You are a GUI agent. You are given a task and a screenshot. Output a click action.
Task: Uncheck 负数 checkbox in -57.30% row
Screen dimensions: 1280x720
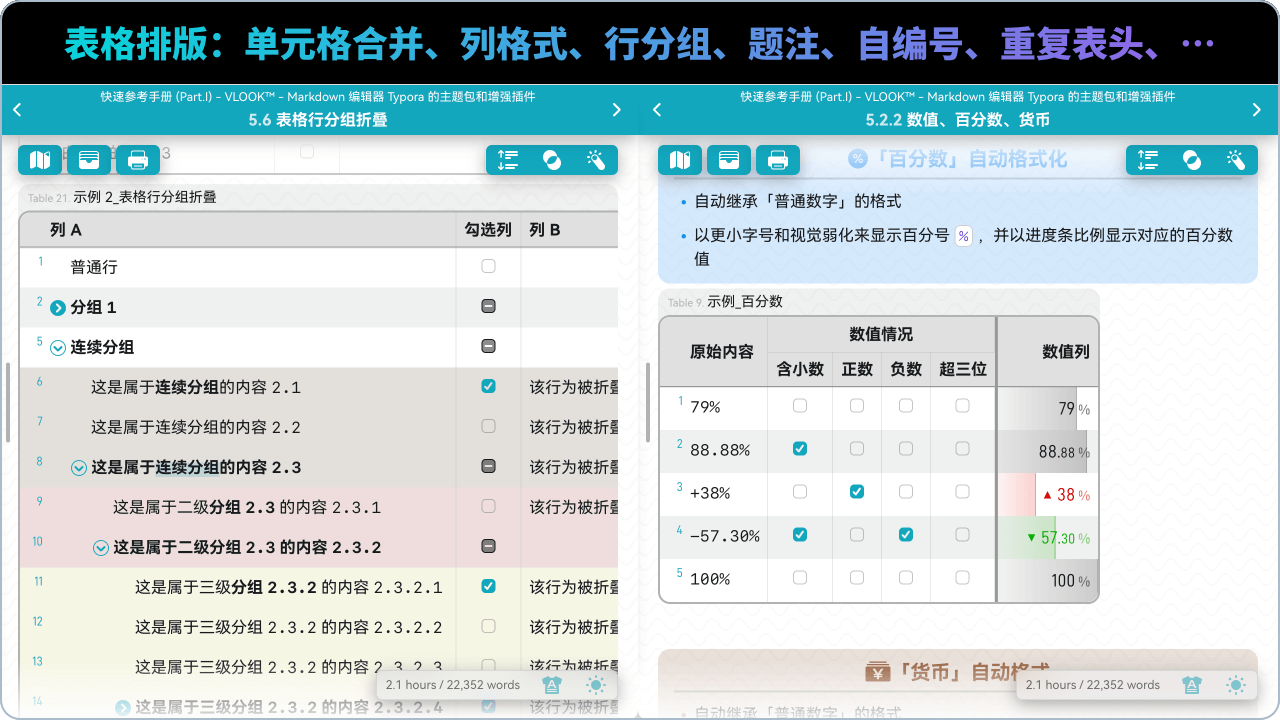[906, 535]
